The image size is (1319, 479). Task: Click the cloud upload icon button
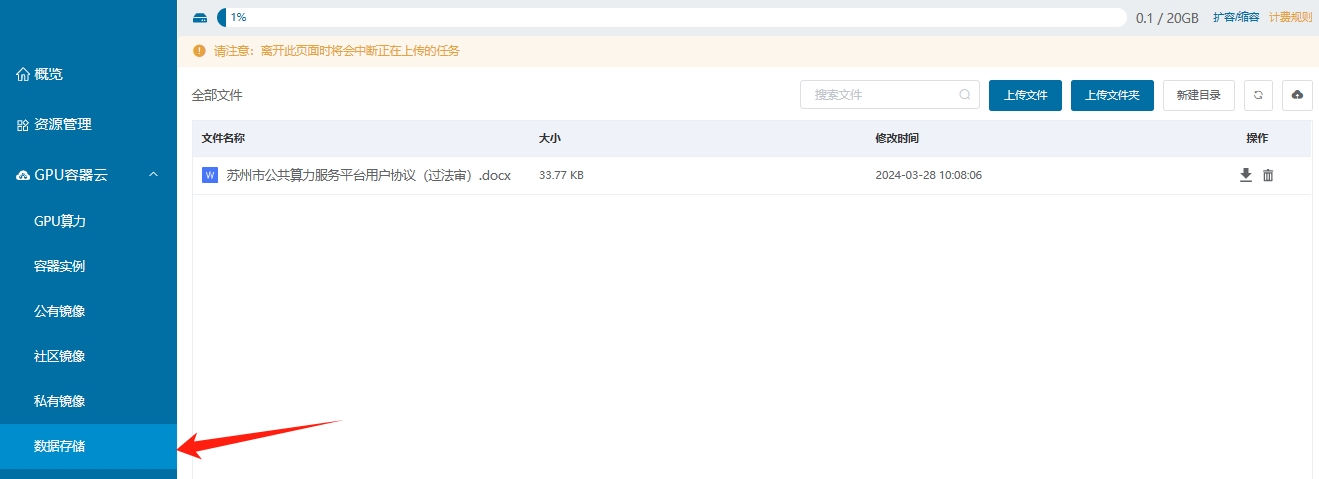(1297, 95)
